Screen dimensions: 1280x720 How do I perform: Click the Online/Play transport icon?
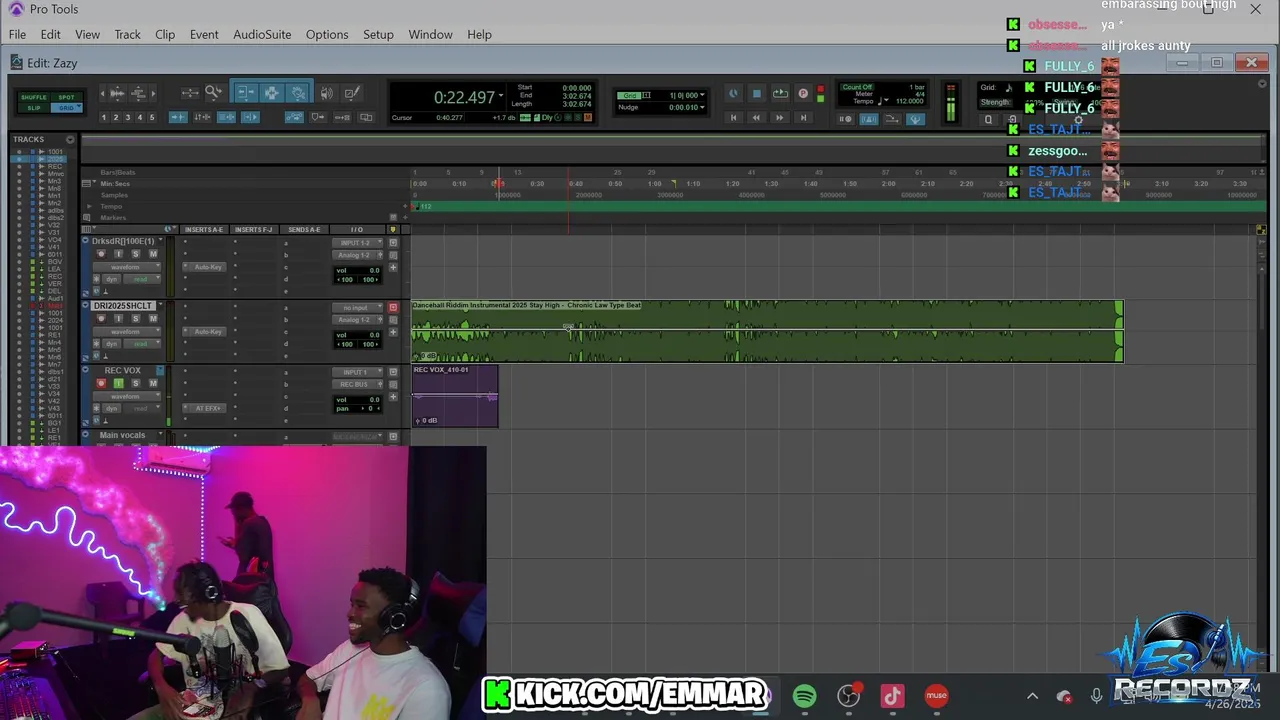(x=733, y=93)
